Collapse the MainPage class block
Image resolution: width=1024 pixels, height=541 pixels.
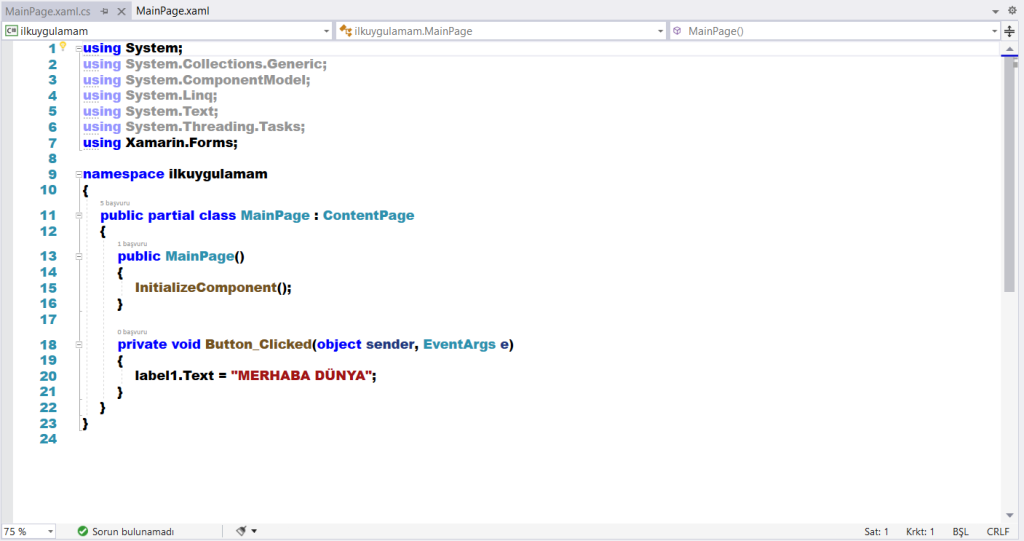(78, 215)
